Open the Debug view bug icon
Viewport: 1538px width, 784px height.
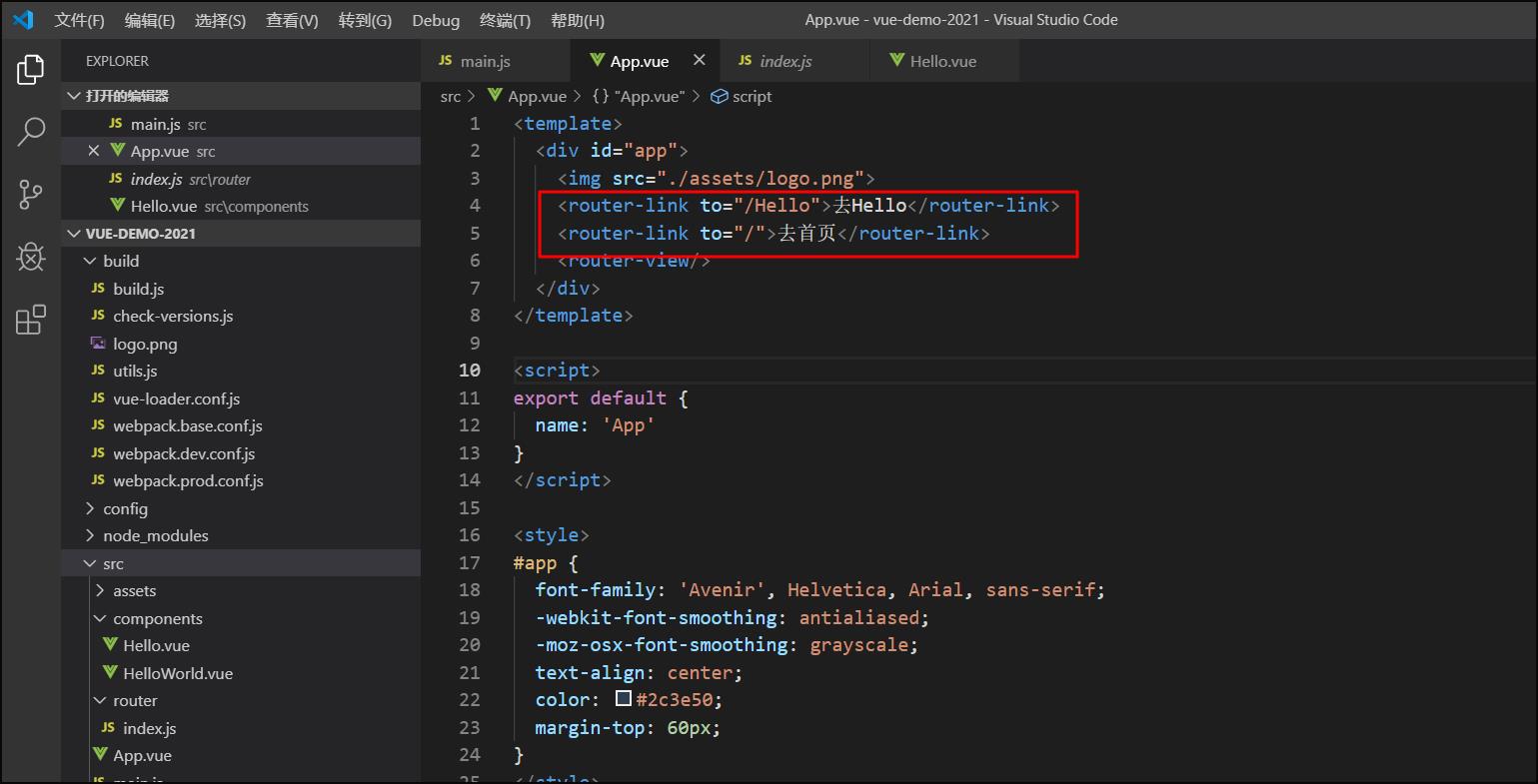point(31,257)
